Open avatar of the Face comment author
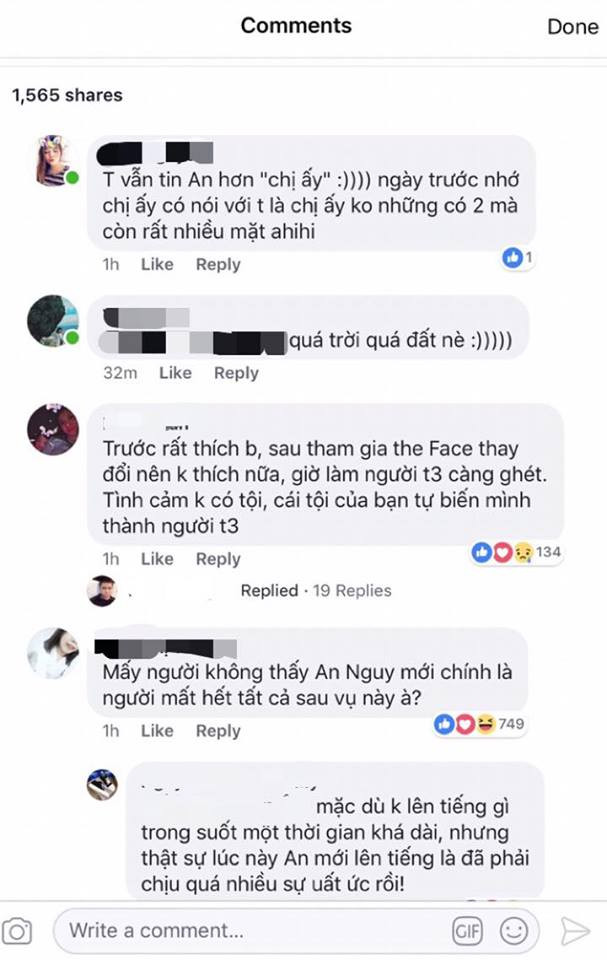This screenshot has height=960, width=607. [53, 429]
